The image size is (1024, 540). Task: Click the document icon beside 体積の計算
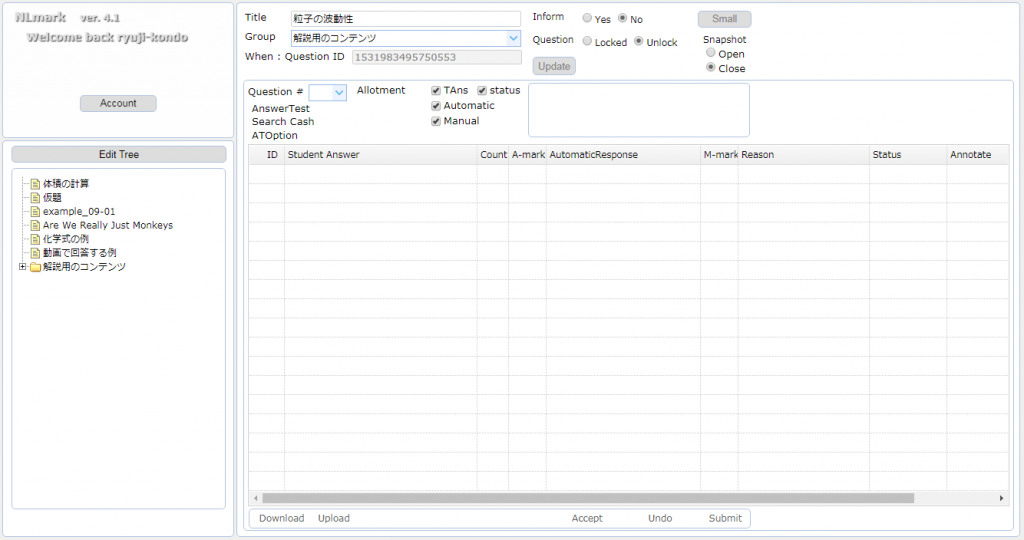click(35, 184)
